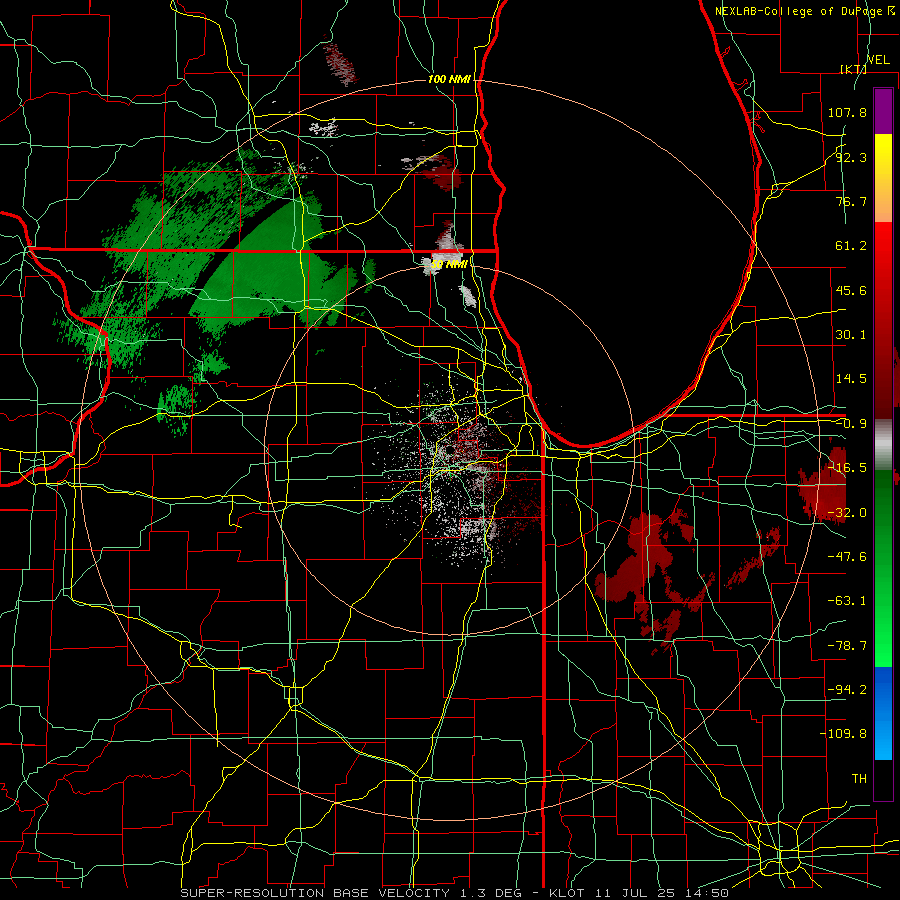Pick the purple segment of the color bar
This screenshot has height=900, width=900.
[883, 111]
